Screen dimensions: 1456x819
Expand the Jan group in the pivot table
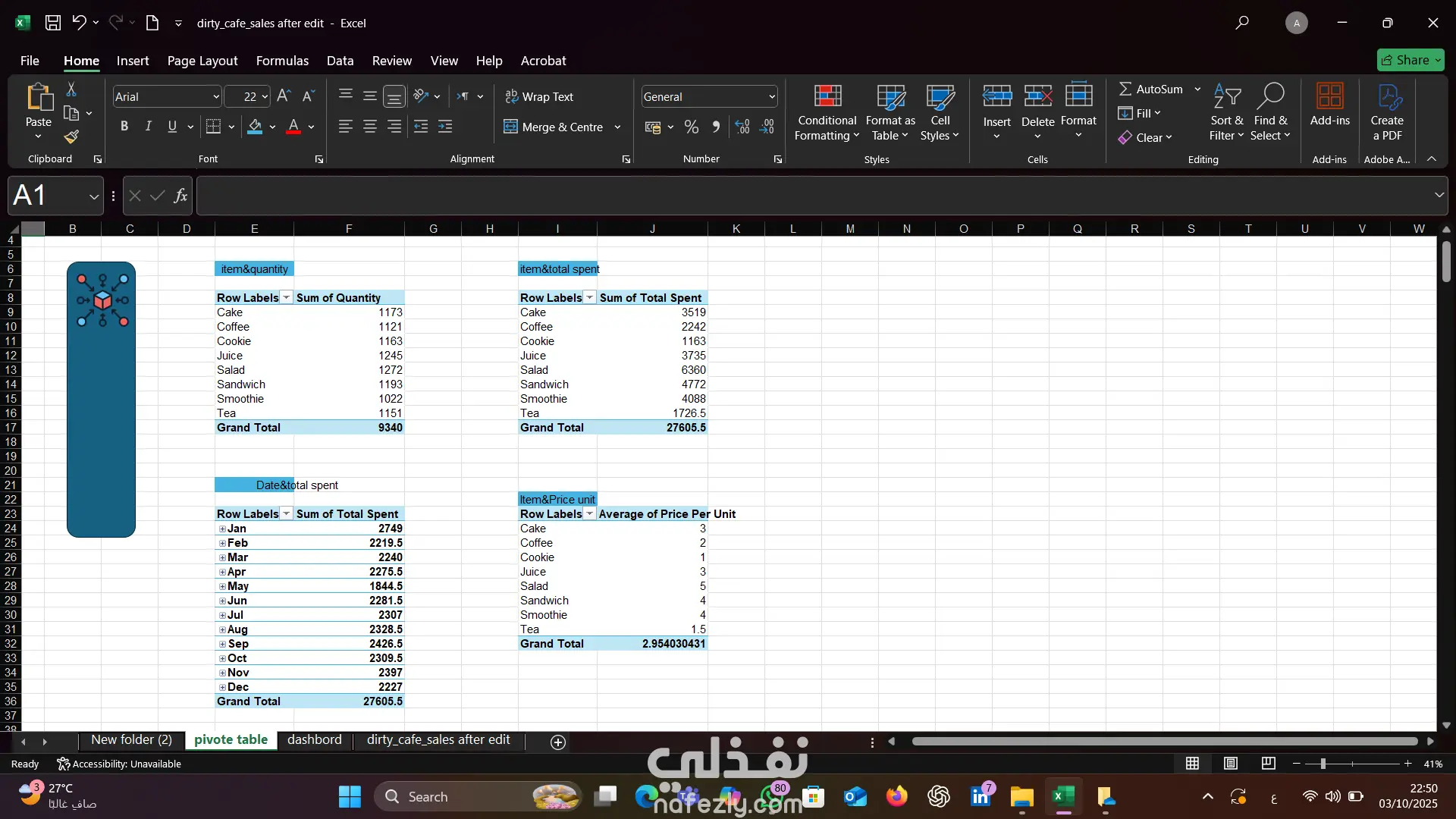(222, 529)
